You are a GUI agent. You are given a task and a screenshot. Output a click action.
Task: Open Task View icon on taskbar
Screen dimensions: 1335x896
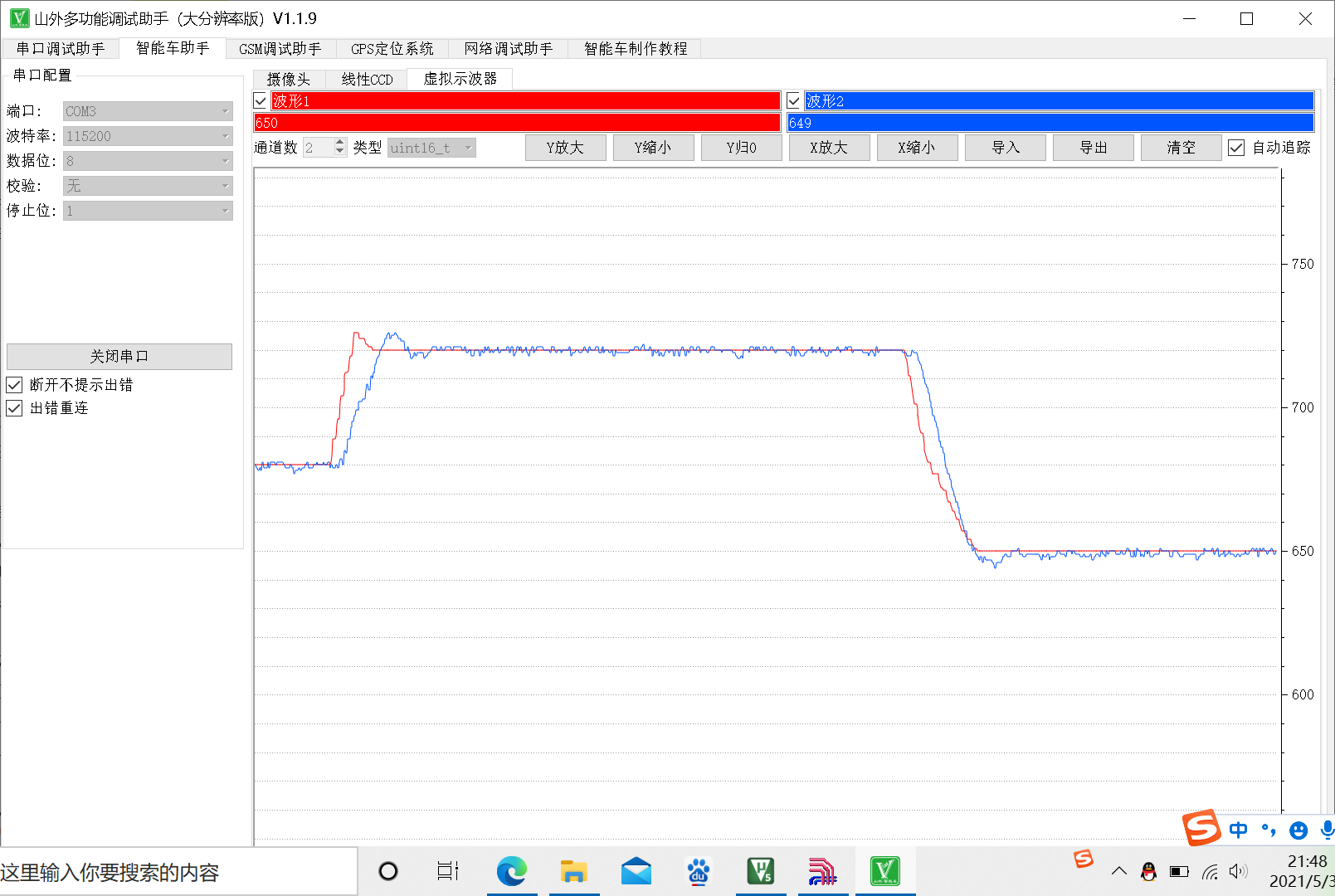tap(448, 871)
